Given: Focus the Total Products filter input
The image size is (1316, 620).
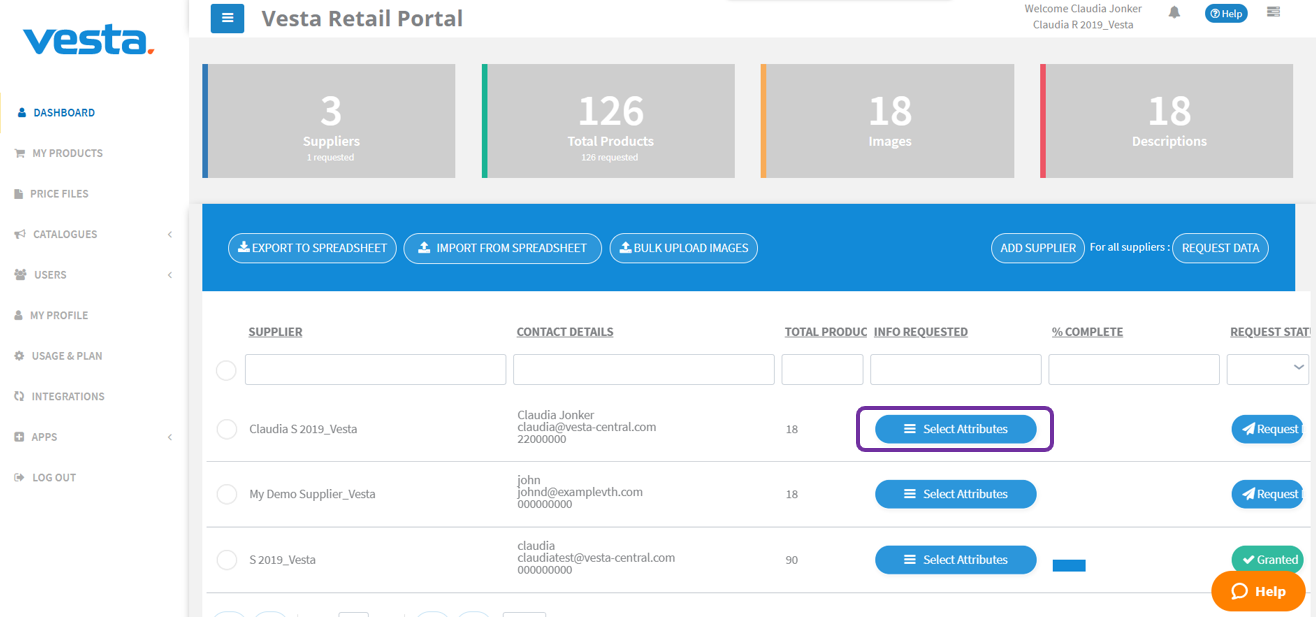Looking at the screenshot, I should [822, 369].
